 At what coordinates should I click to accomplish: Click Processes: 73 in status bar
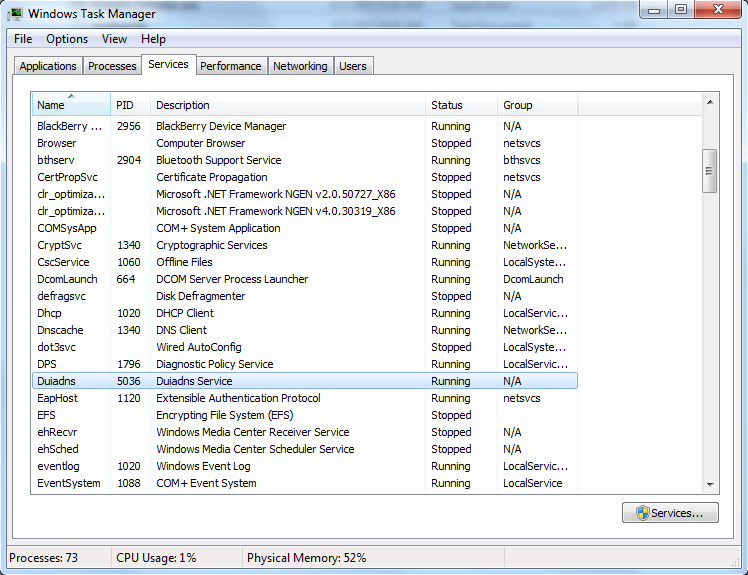[x=43, y=558]
